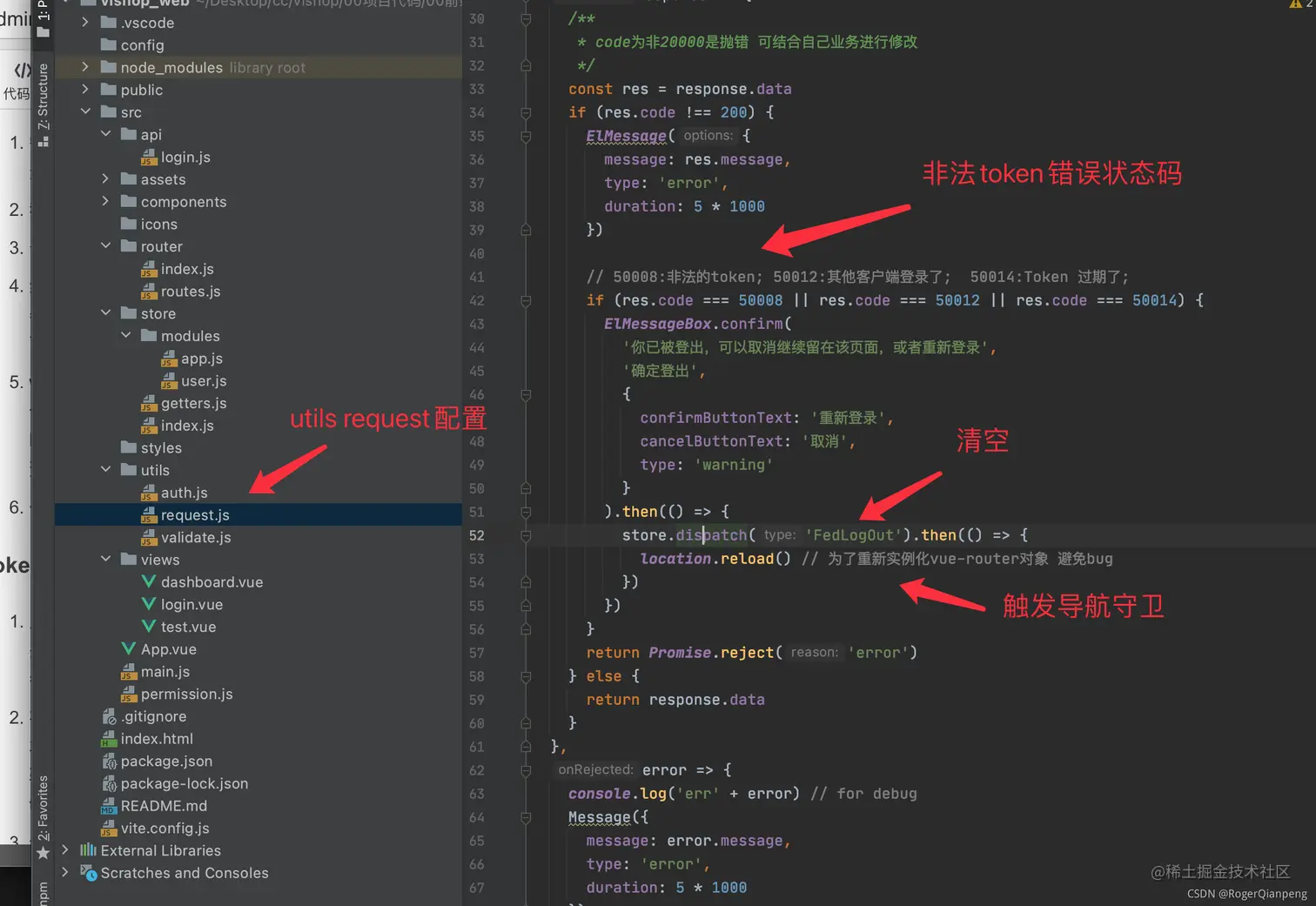Click location.reload() on line 53
Viewport: 1316px width, 906px height.
pyautogui.click(x=715, y=559)
